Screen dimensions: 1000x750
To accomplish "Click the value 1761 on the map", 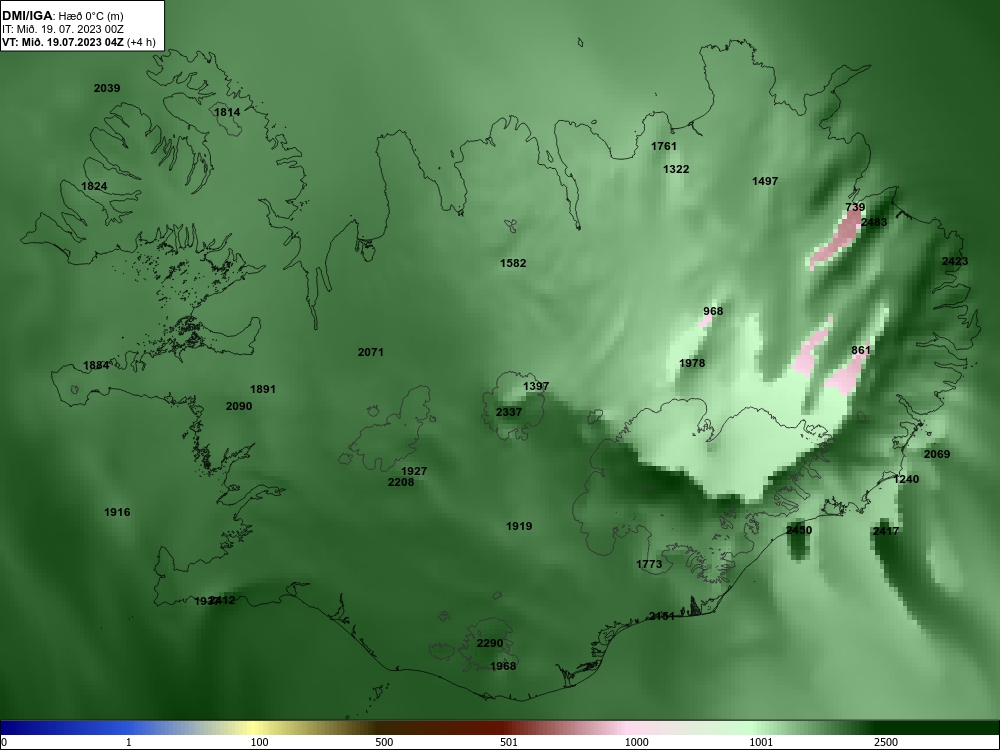I will [663, 146].
